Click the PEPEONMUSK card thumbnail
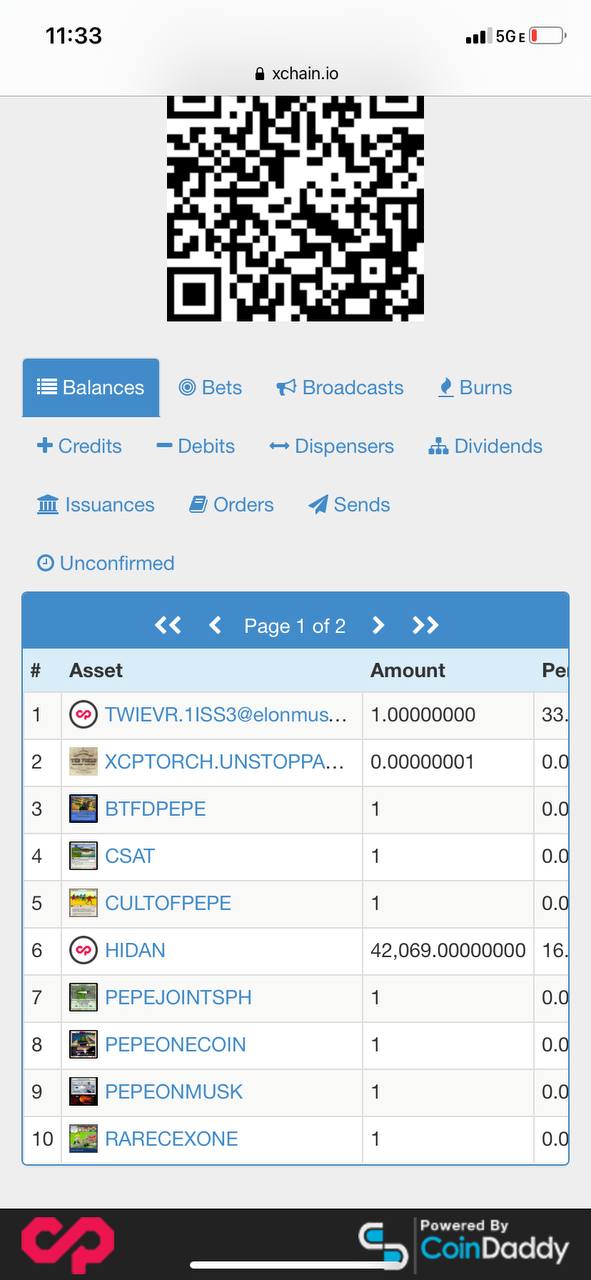 coord(83,1091)
